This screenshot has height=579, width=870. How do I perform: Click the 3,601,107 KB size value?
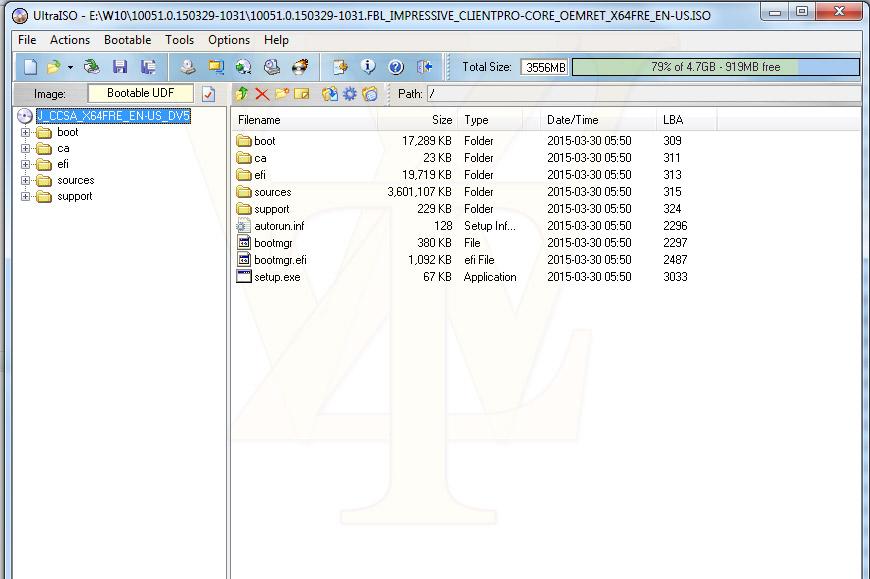pos(419,192)
